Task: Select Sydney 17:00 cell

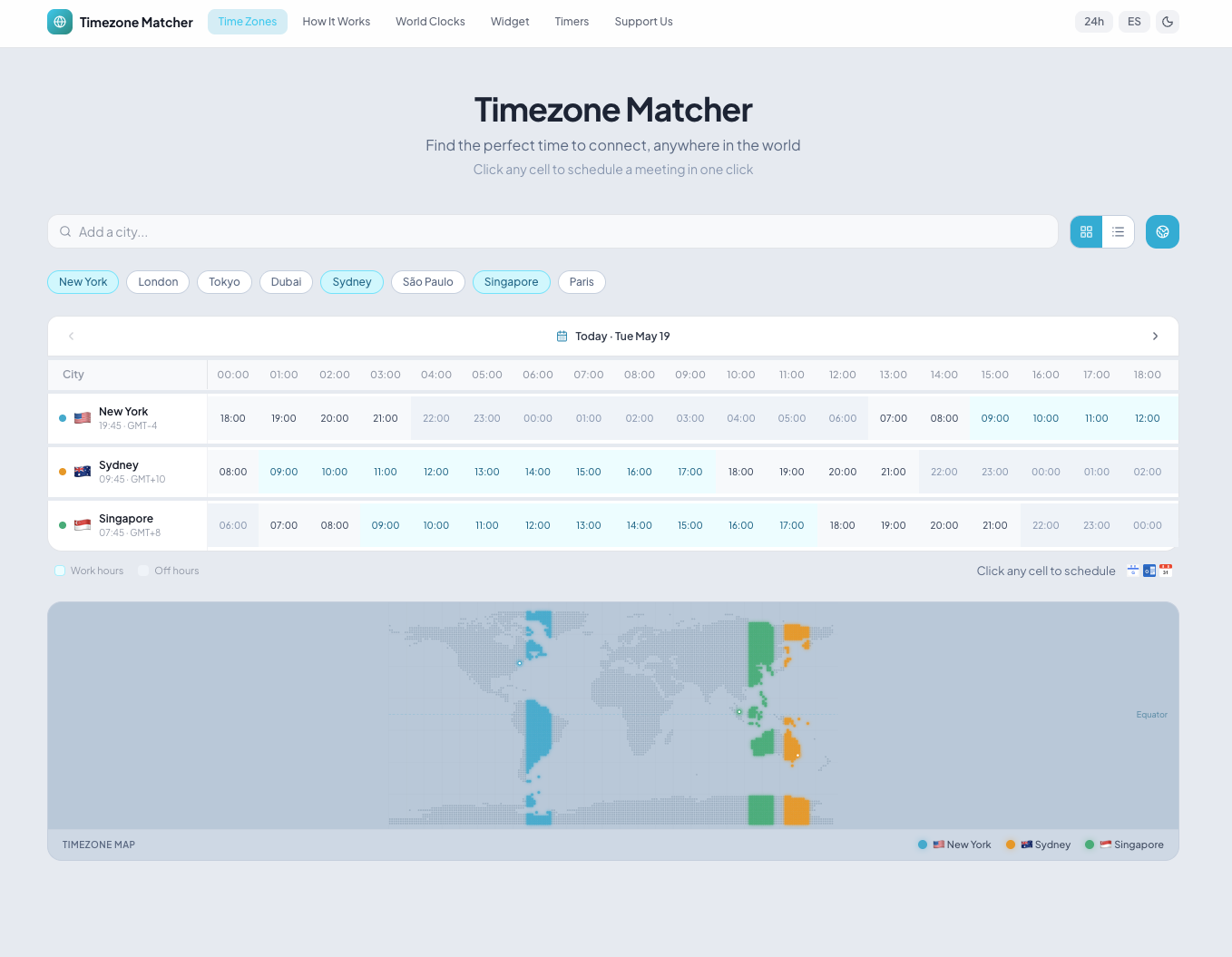Action: 690,472
